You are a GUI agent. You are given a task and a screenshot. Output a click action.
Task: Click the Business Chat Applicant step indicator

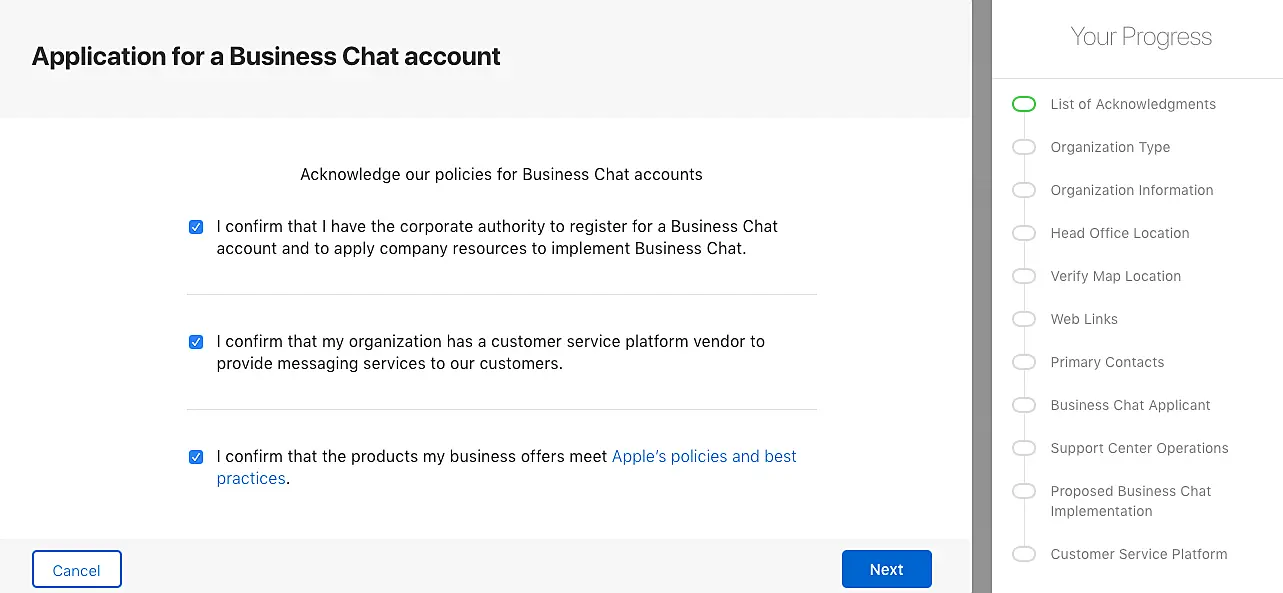(x=1023, y=405)
